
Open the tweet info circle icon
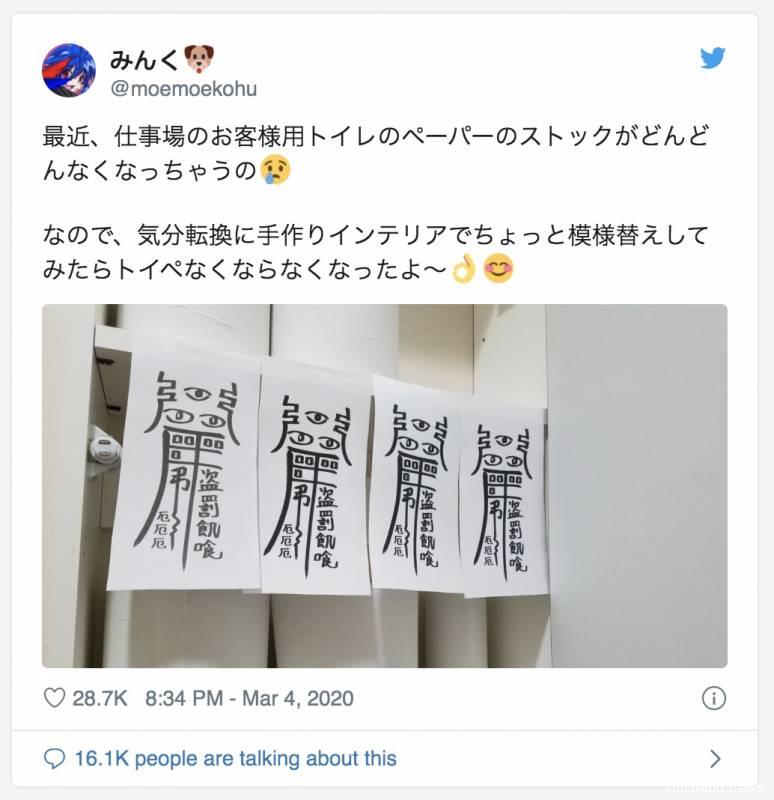click(713, 698)
